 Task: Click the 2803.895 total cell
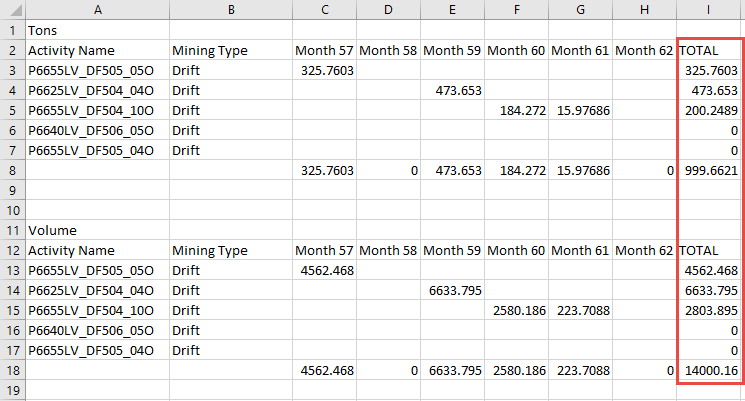[x=709, y=310]
